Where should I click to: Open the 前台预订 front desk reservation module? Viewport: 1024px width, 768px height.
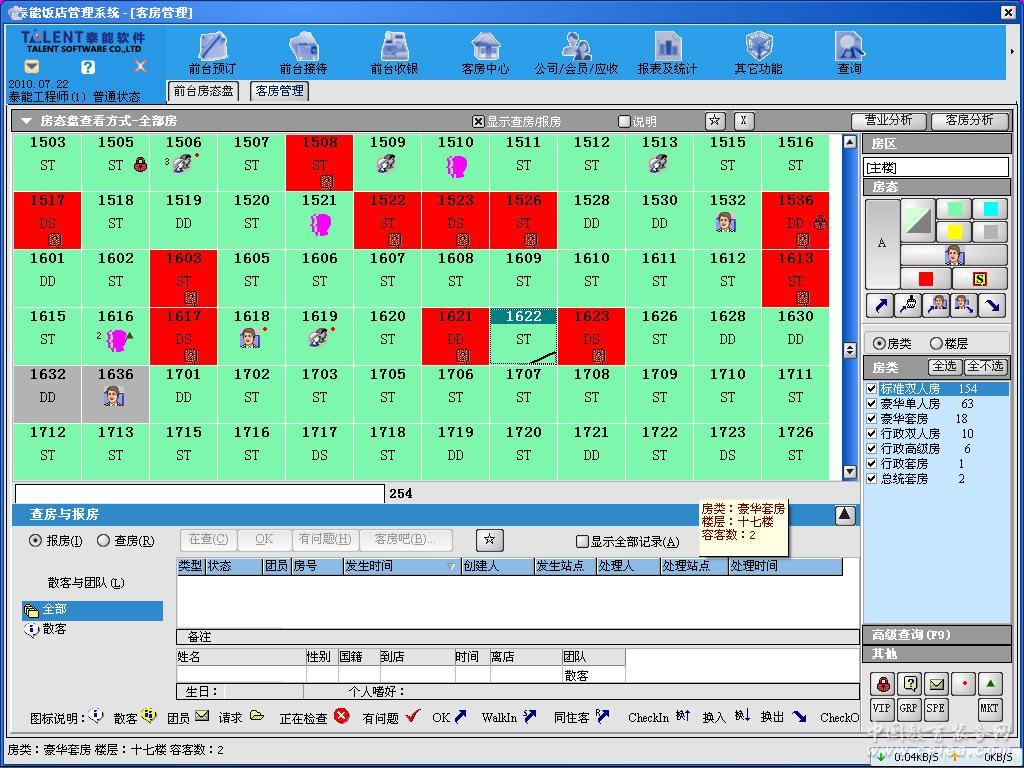[x=212, y=53]
